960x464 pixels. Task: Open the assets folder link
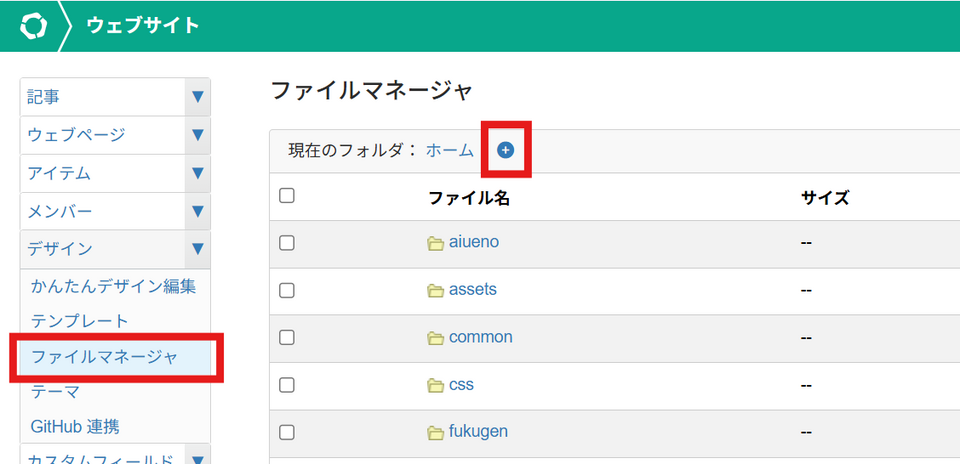473,290
